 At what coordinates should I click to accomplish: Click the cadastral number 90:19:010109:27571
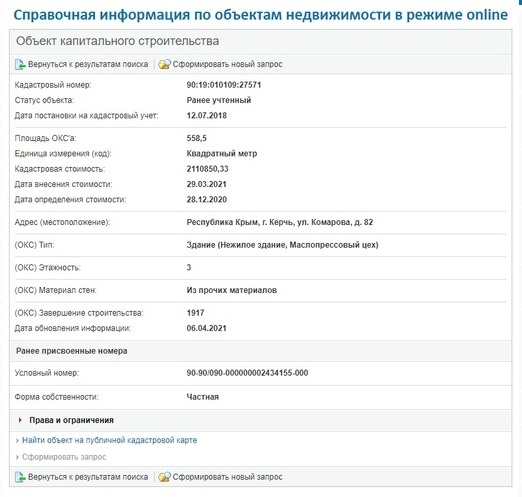click(224, 85)
